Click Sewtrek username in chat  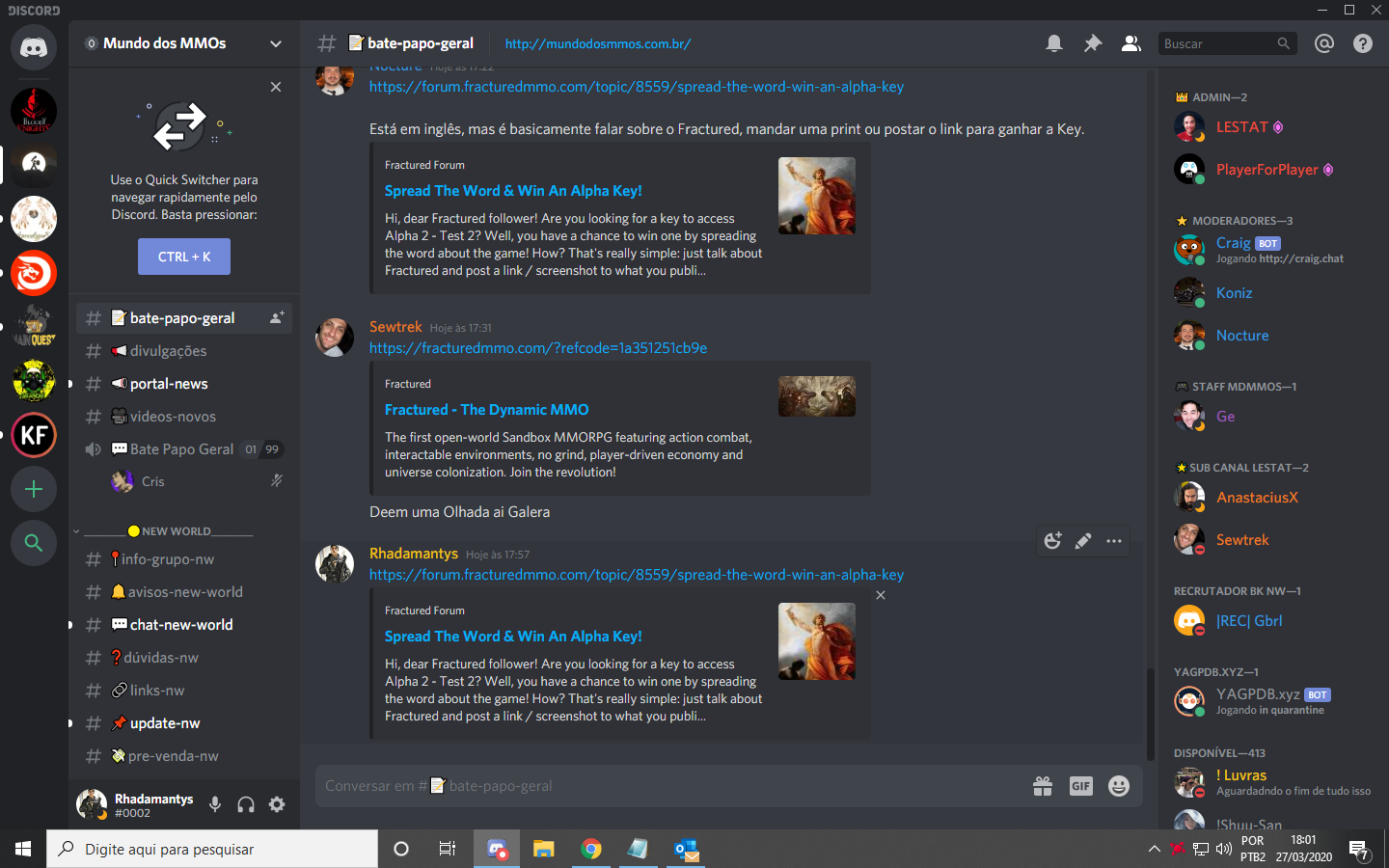(395, 327)
